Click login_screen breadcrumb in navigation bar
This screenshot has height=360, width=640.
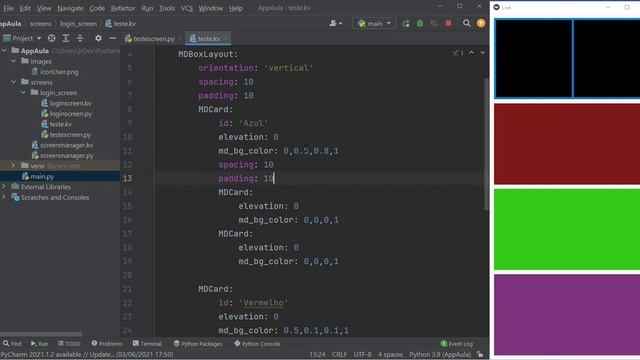click(79, 24)
